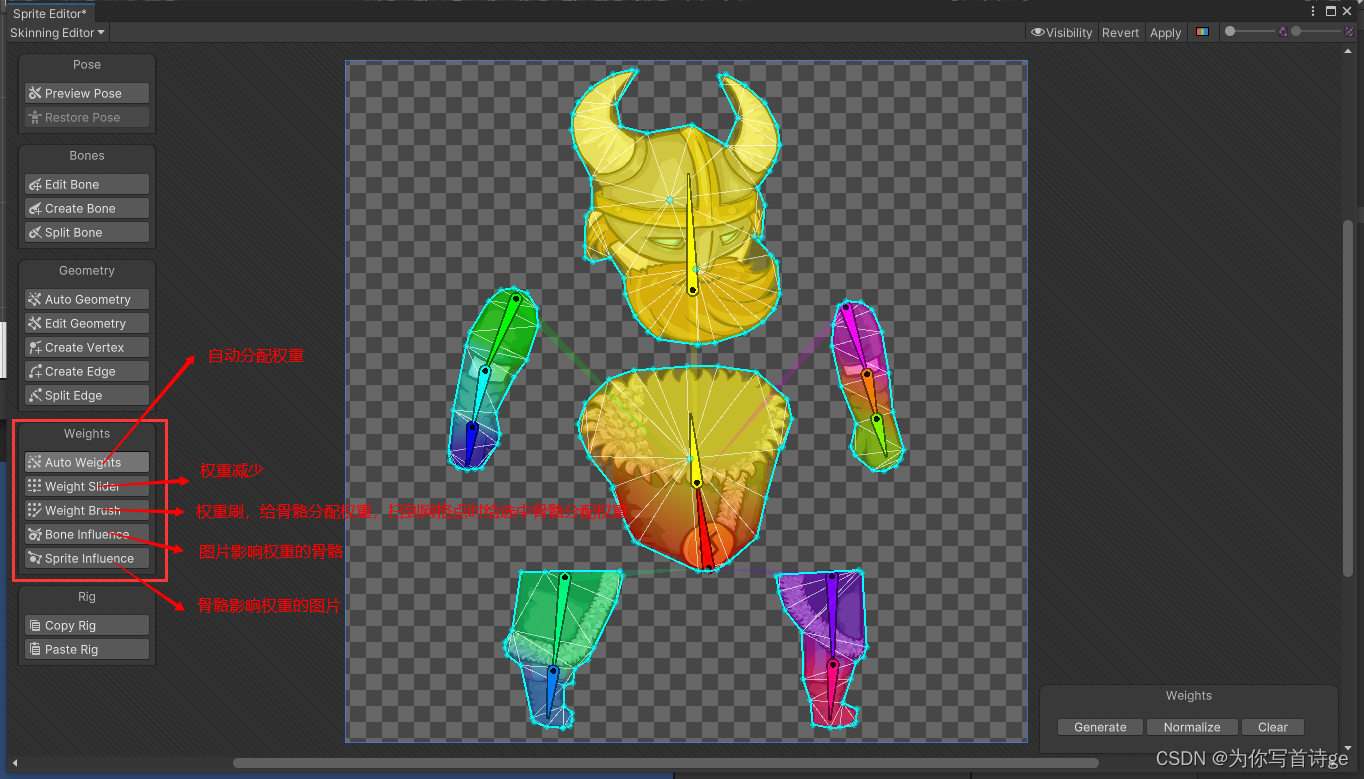This screenshot has width=1364, height=779.
Task: Revert the sprite changes
Action: pos(1120,32)
